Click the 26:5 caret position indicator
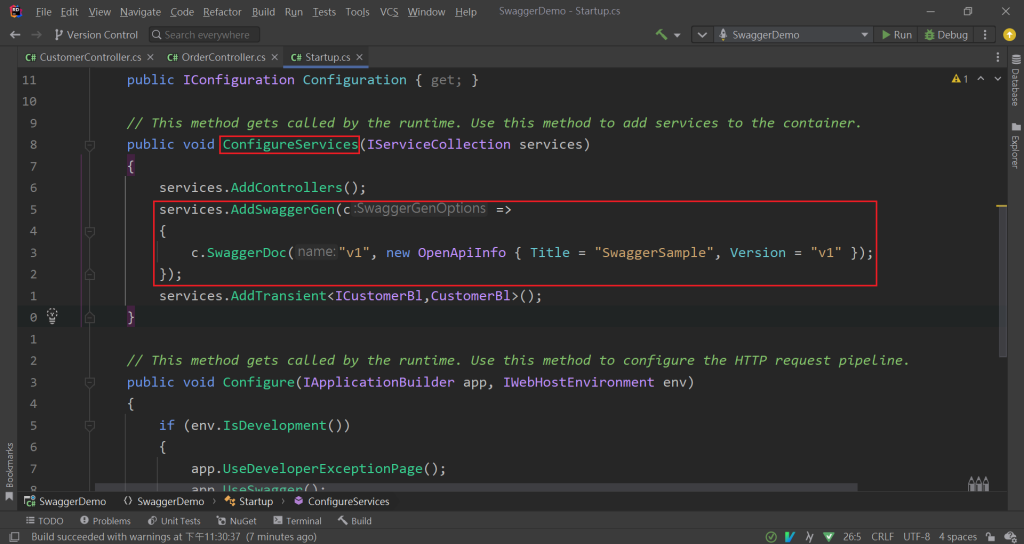1024x544 pixels. coord(852,537)
